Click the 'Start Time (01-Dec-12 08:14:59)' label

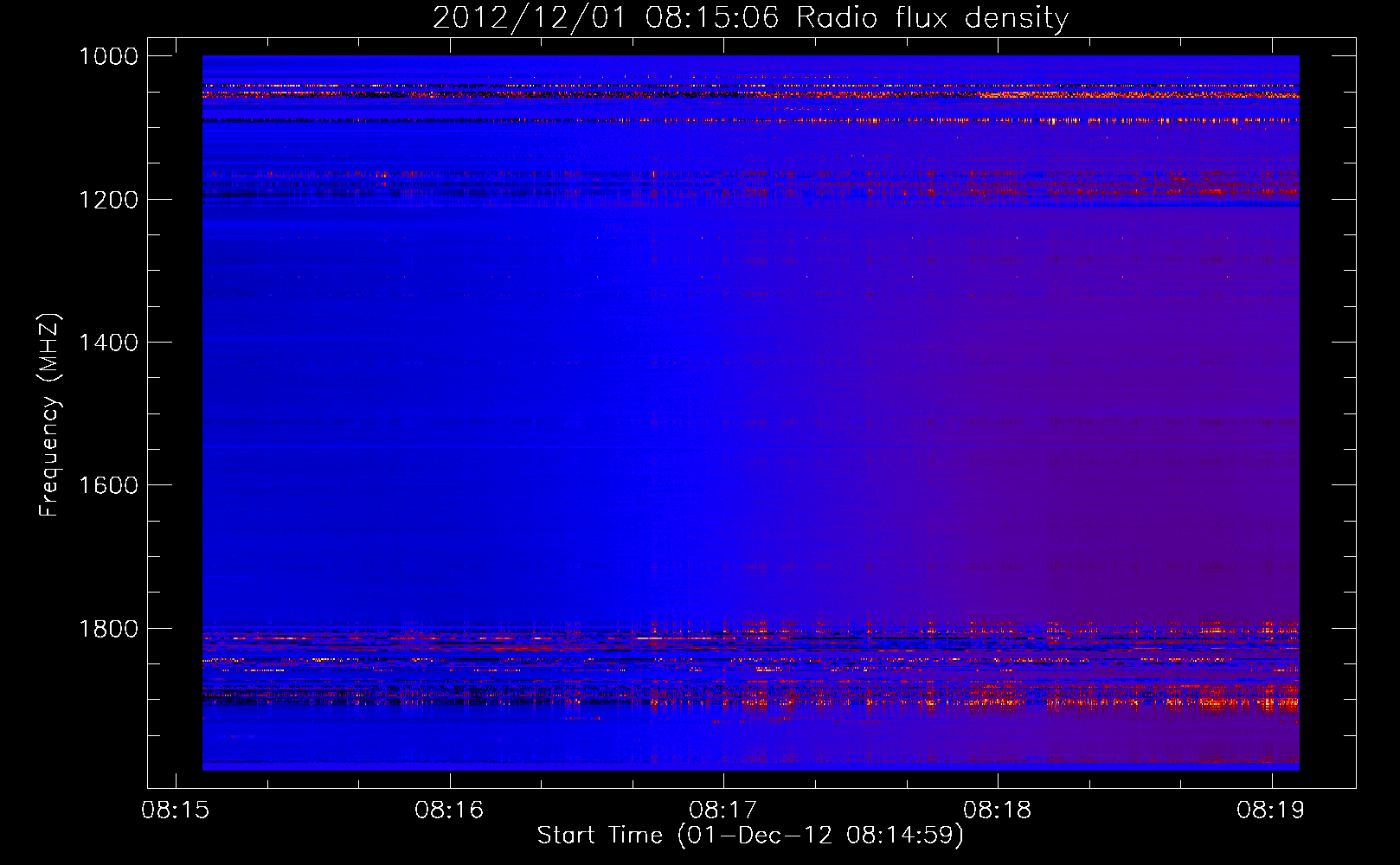[750, 835]
